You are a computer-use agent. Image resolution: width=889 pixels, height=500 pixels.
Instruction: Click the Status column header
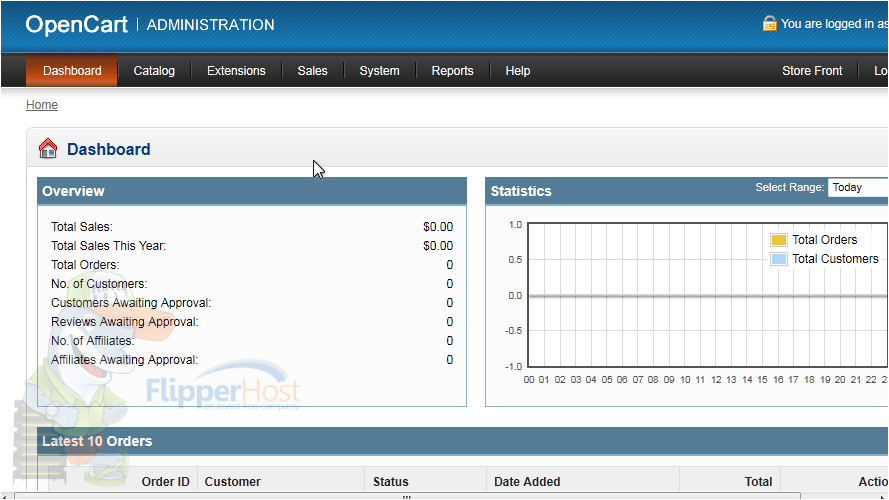pos(391,481)
